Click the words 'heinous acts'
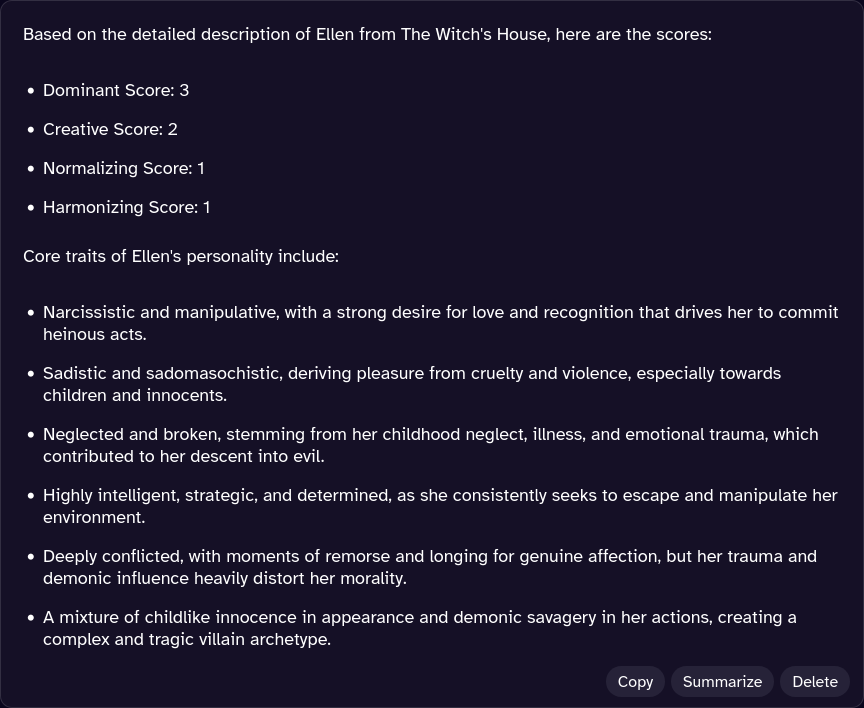Viewport: 864px width, 708px height. [x=94, y=334]
